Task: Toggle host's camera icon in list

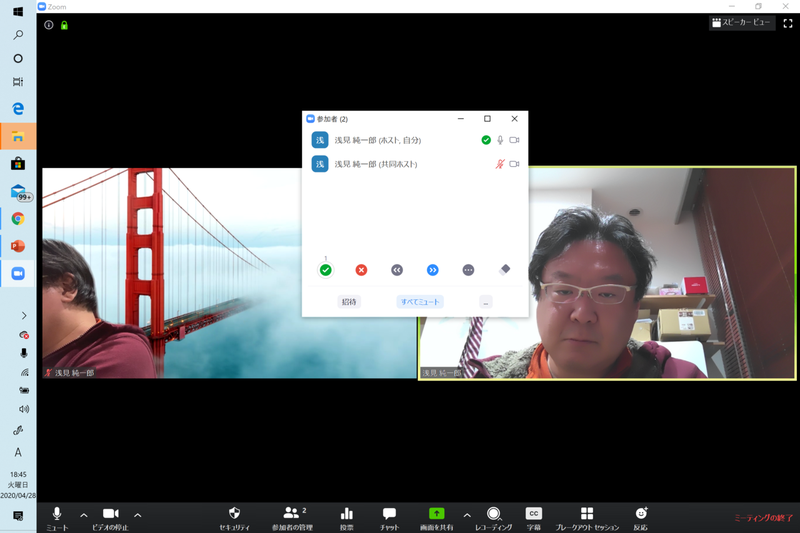Action: (514, 140)
